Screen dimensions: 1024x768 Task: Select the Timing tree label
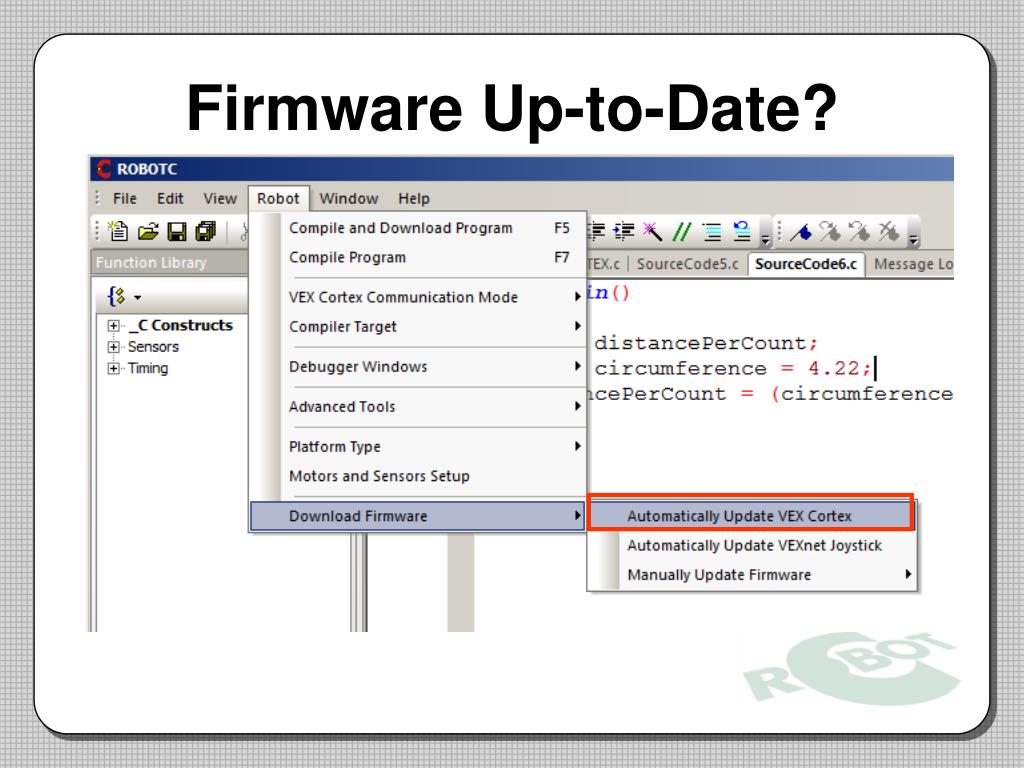(148, 368)
